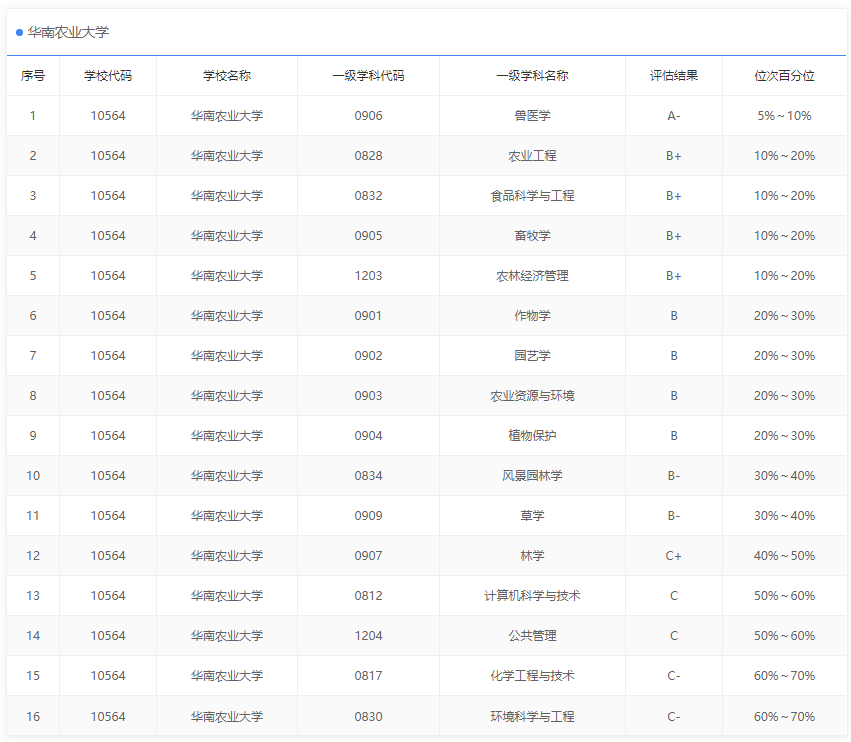
Task: Select the 园艺学 discipline cell
Action: pos(532,356)
